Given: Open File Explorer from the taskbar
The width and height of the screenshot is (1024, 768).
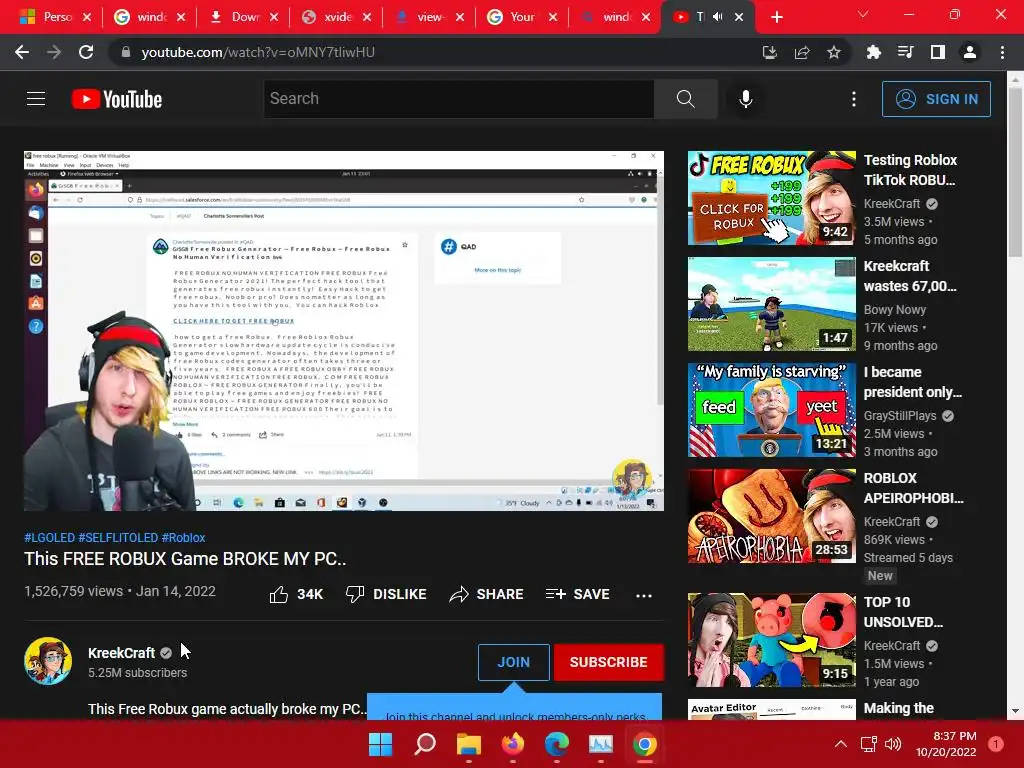Looking at the screenshot, I should 469,744.
